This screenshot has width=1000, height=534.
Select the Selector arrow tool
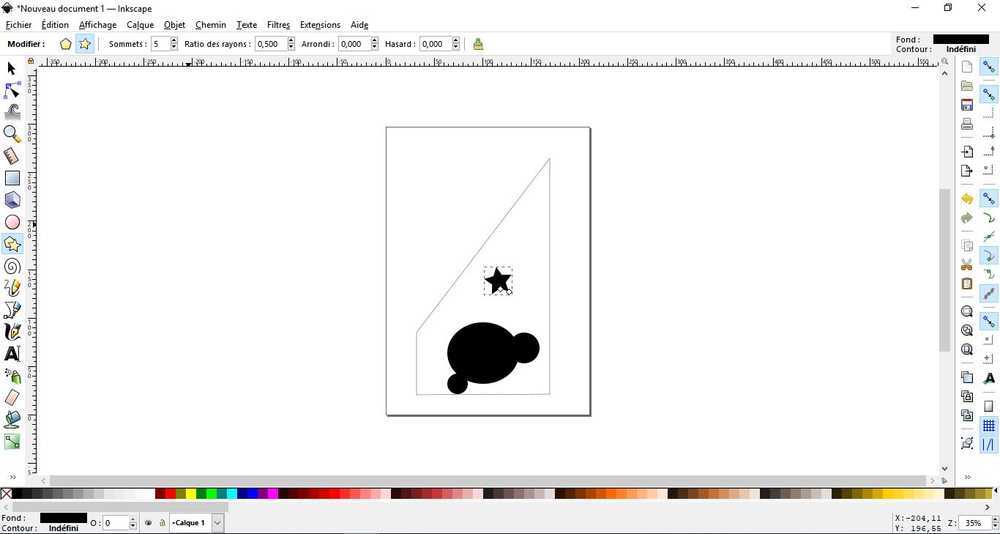point(11,69)
